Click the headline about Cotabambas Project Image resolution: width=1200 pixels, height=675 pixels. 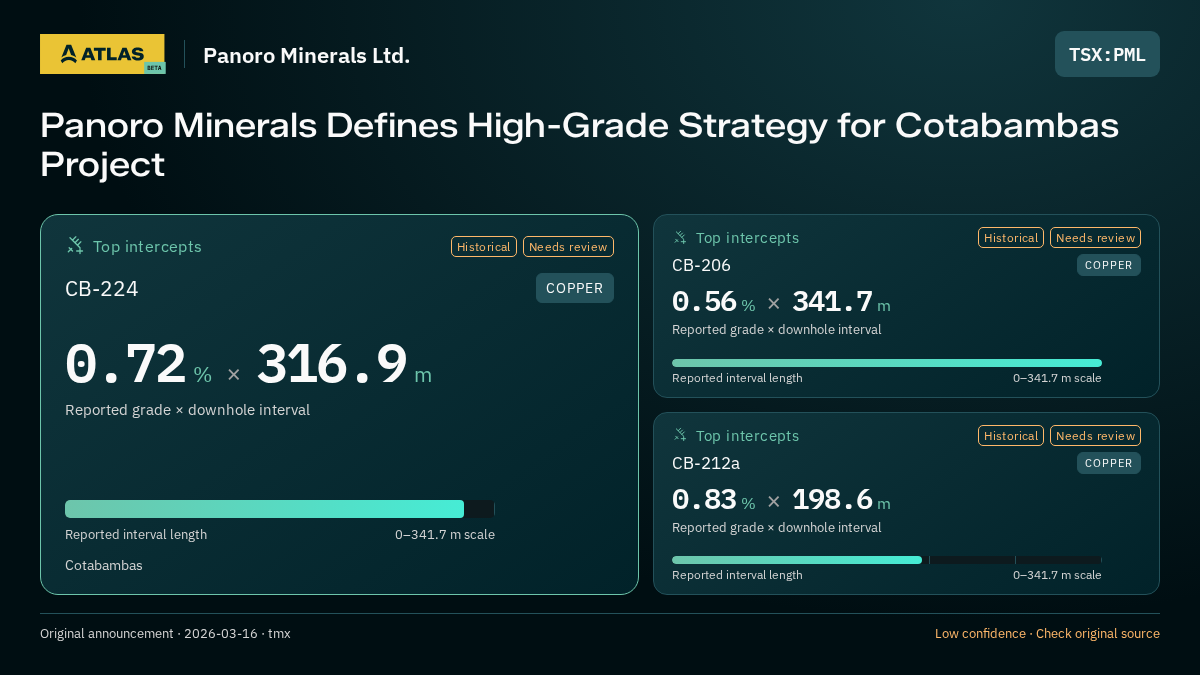579,144
